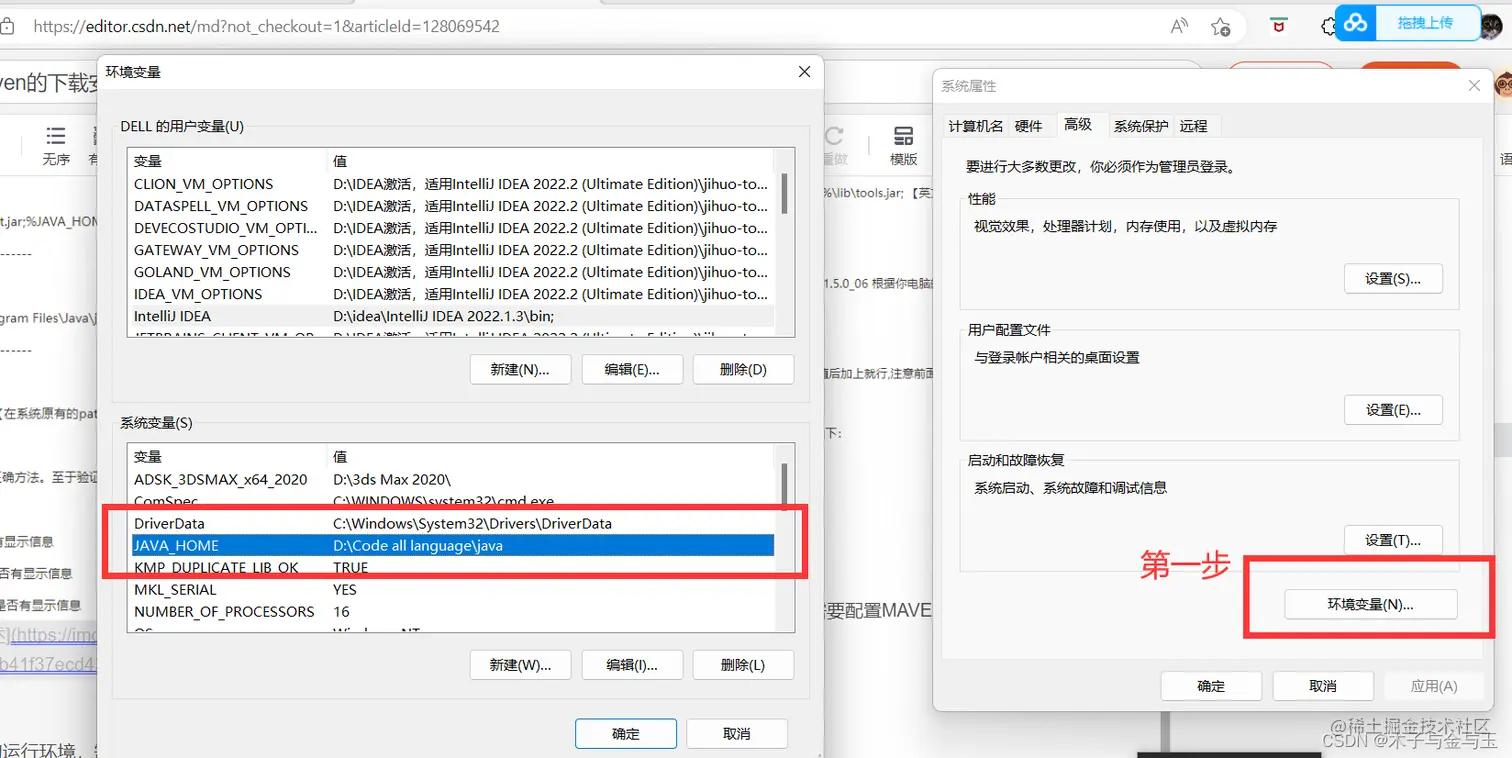This screenshot has height=758, width=1512.
Task: Select the DEVECOSTUDIO_VM_OPTI... user variable row
Action: [x=452, y=228]
